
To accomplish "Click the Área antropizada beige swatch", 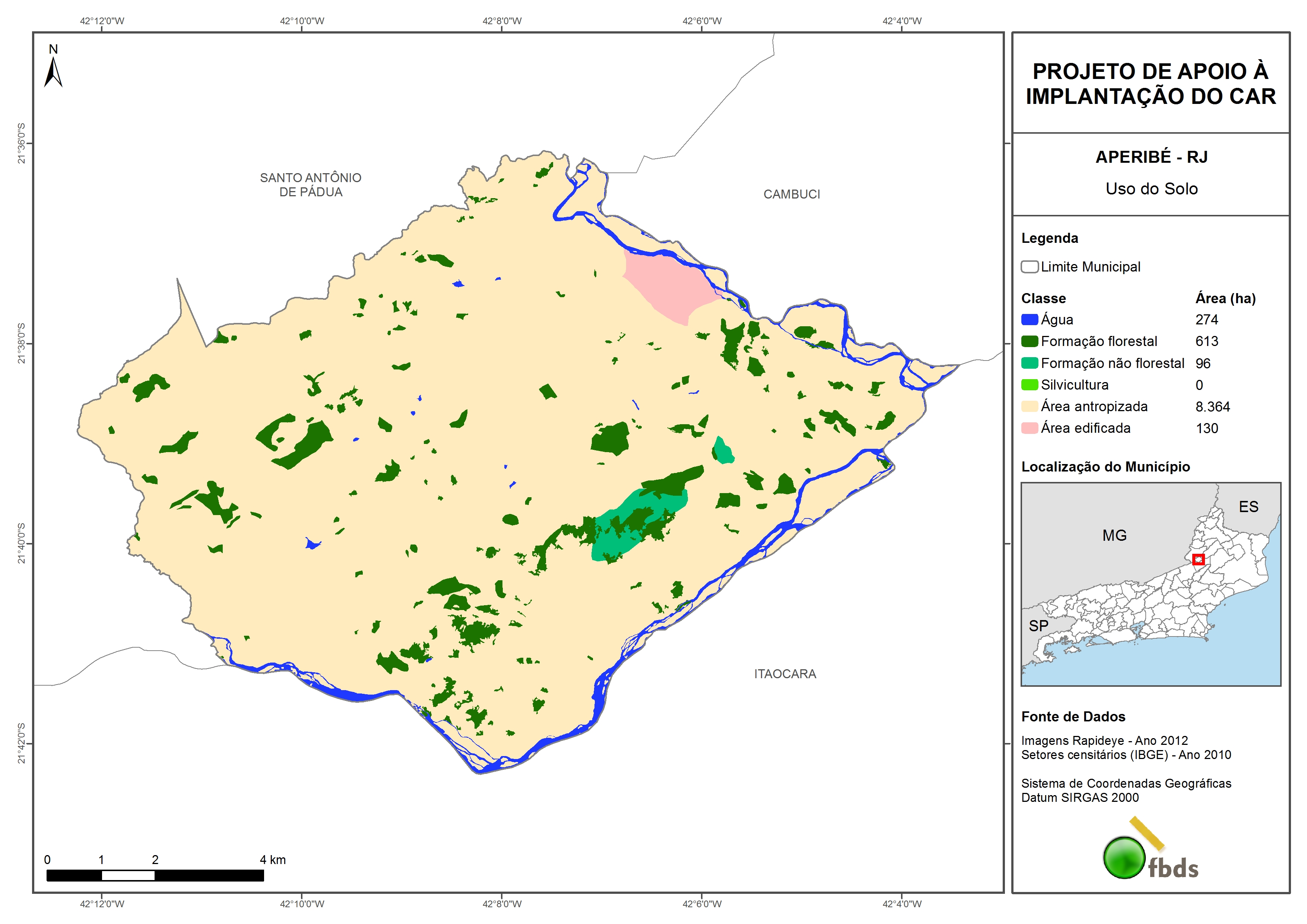I will tap(1029, 406).
